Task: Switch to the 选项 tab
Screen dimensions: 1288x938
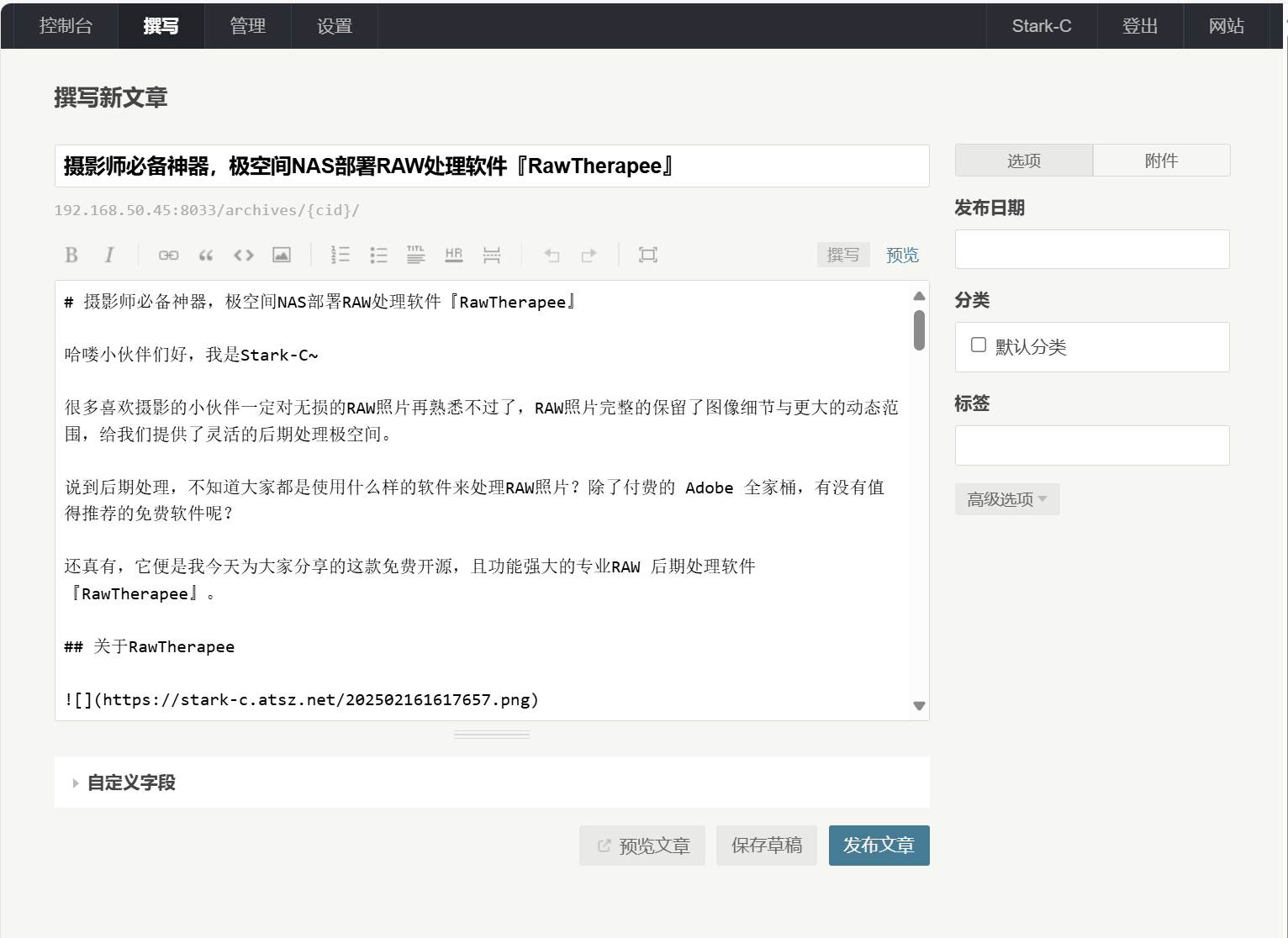Action: [x=1024, y=161]
